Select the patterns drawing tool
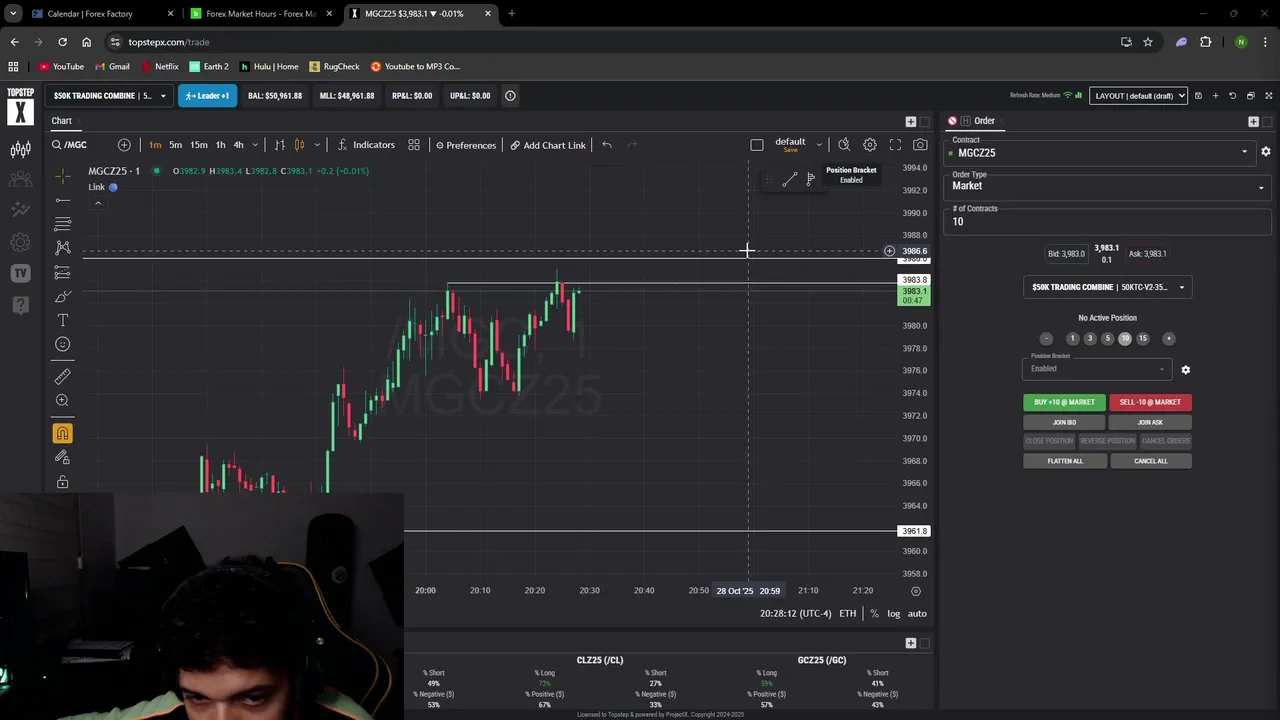The height and width of the screenshot is (720, 1280). pyautogui.click(x=63, y=248)
